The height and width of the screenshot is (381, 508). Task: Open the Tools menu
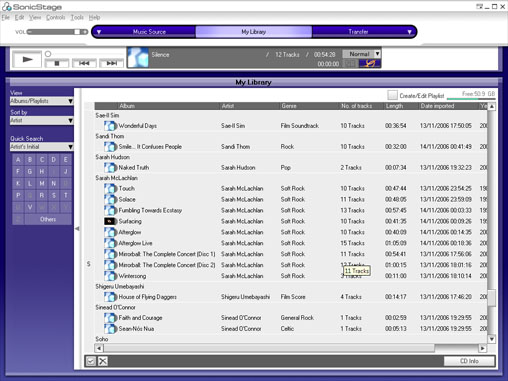(77, 17)
